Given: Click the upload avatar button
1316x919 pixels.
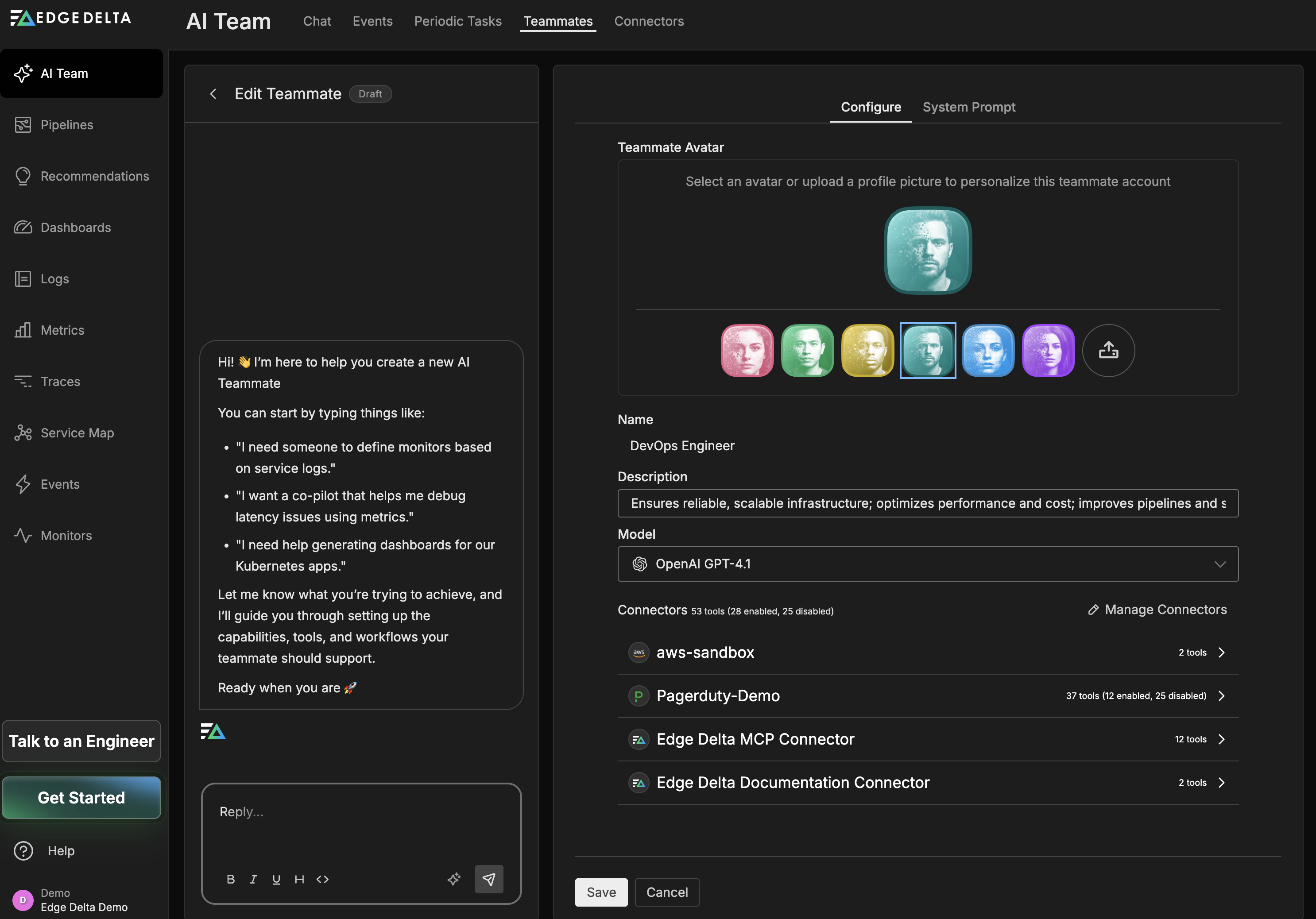Looking at the screenshot, I should 1108,351.
